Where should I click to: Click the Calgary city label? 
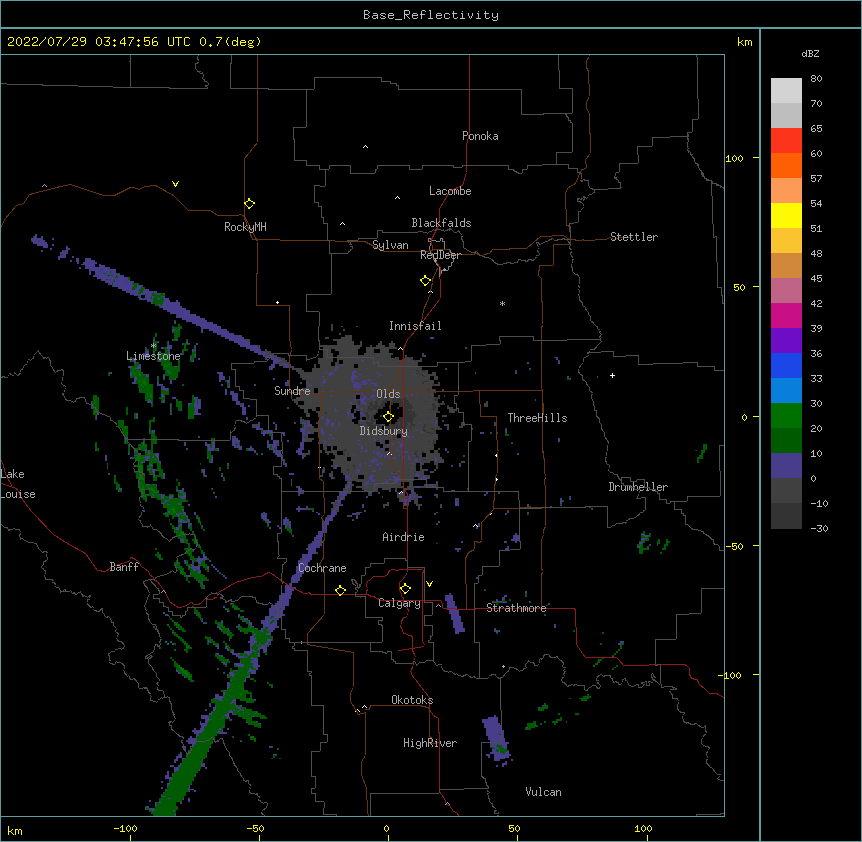(399, 603)
